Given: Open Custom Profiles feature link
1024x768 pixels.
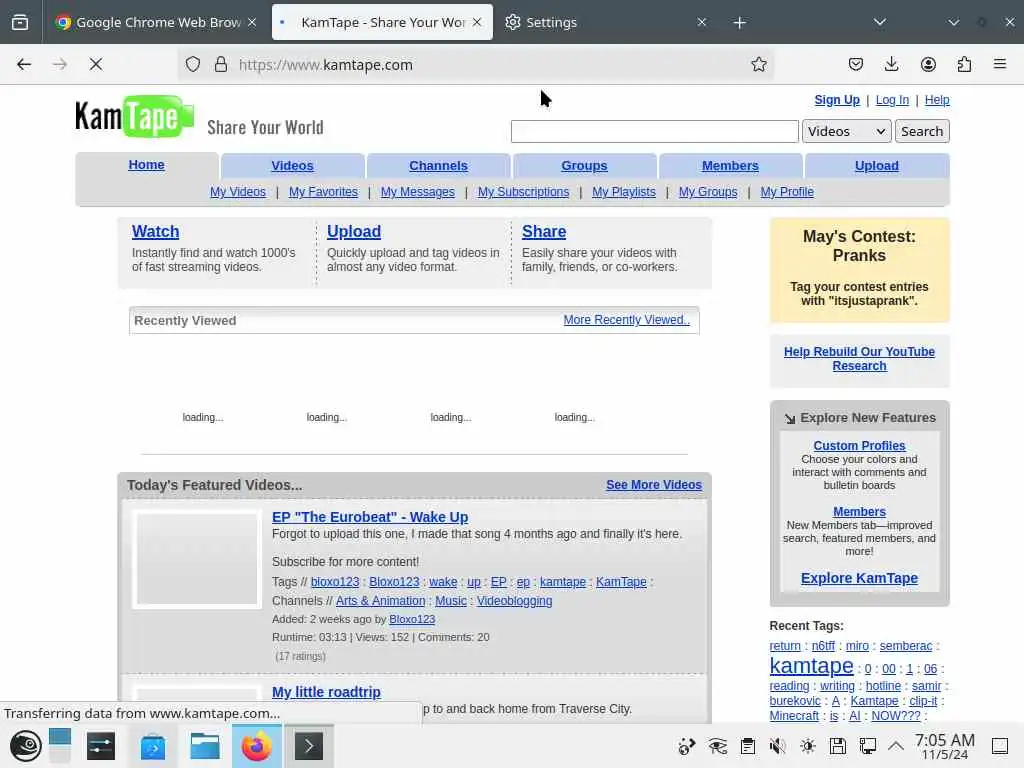Looking at the screenshot, I should (x=859, y=445).
